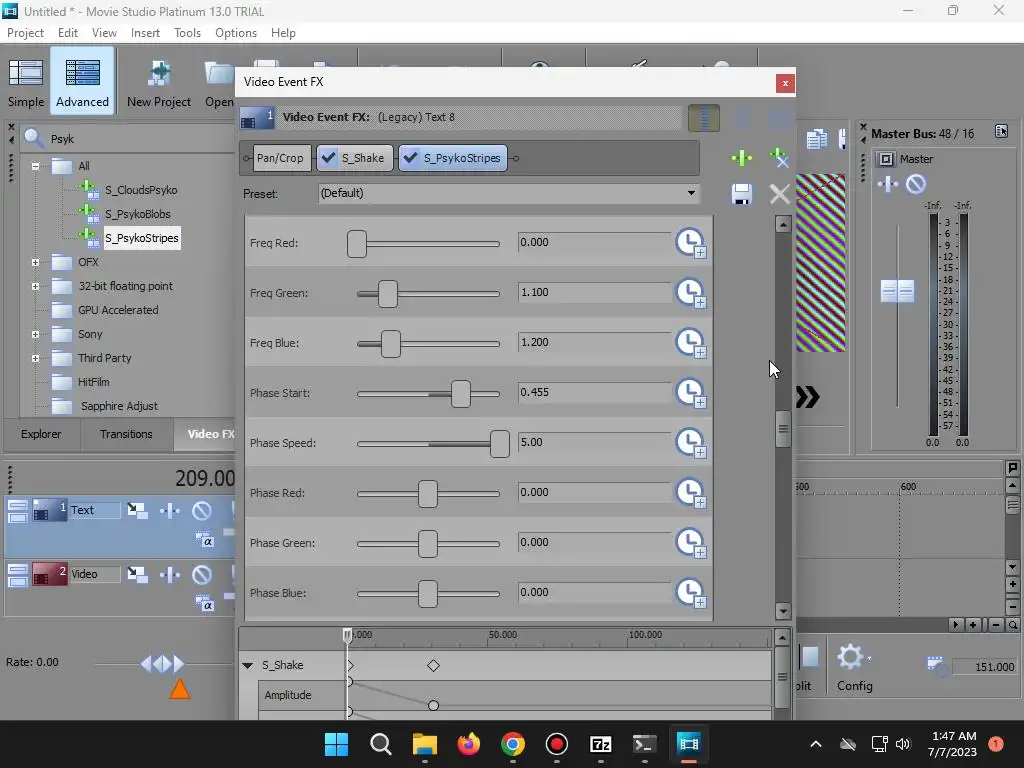Toggle the S_PsykoStripes effect checkbox
The image size is (1024, 768).
coord(411,158)
